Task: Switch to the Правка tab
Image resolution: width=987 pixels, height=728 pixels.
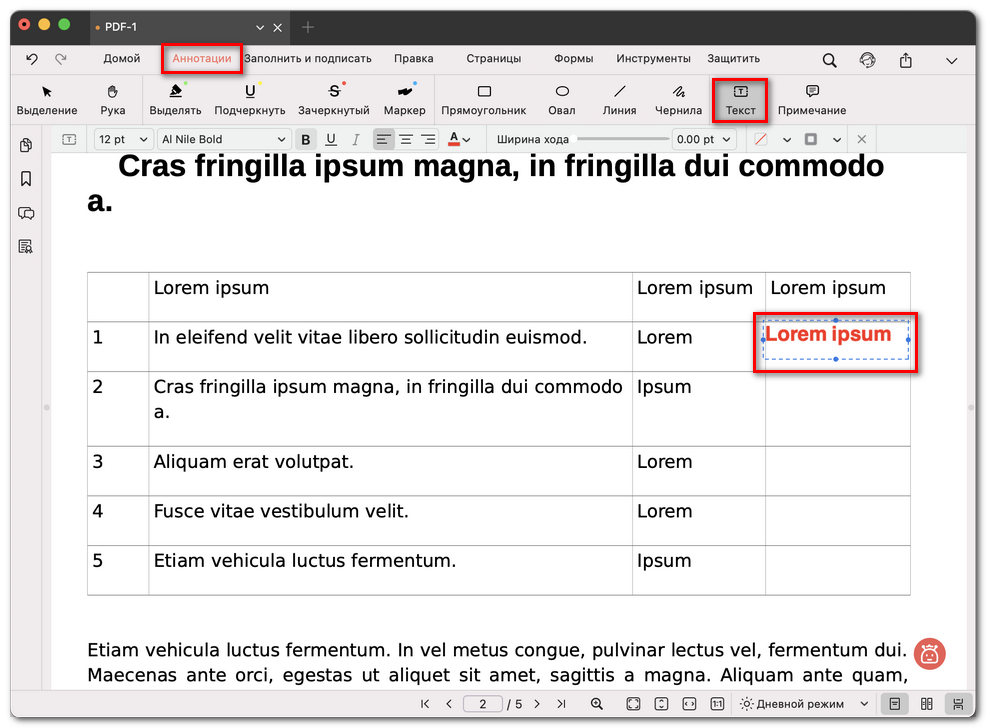Action: coord(413,59)
